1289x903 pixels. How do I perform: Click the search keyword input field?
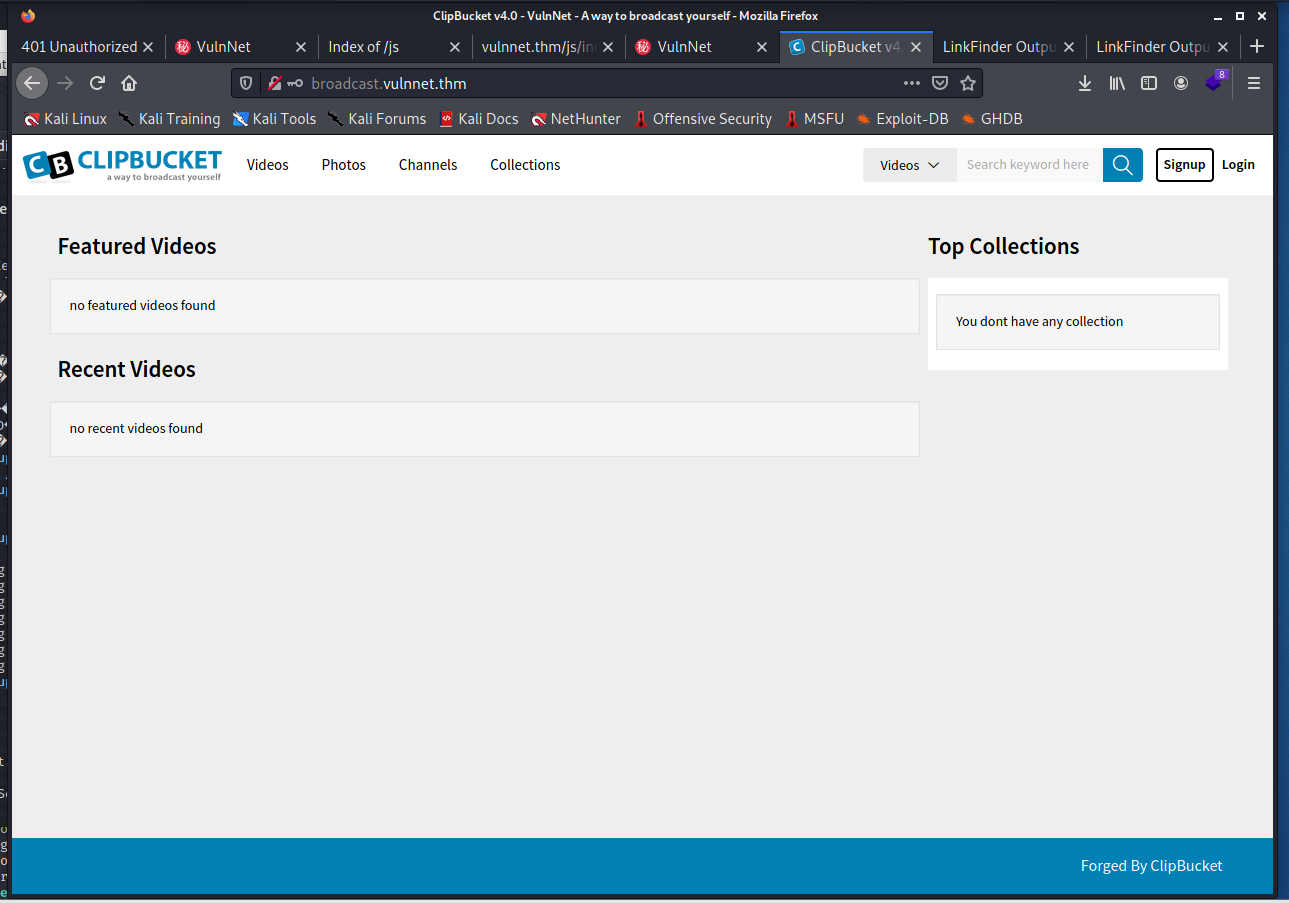1028,165
